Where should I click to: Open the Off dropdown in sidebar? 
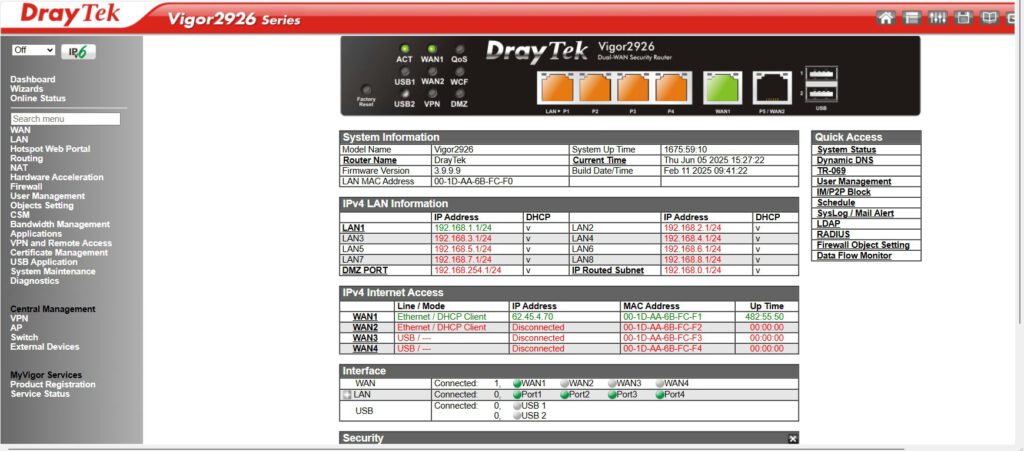pos(34,50)
